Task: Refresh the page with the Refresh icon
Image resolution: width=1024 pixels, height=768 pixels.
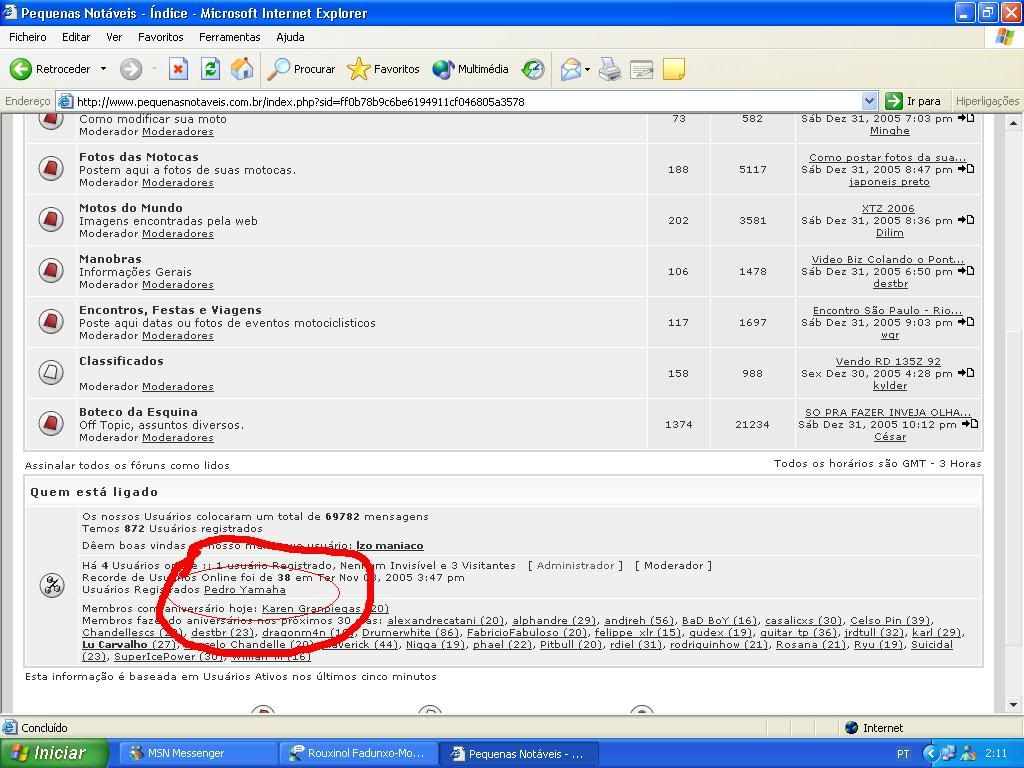Action: [x=210, y=69]
